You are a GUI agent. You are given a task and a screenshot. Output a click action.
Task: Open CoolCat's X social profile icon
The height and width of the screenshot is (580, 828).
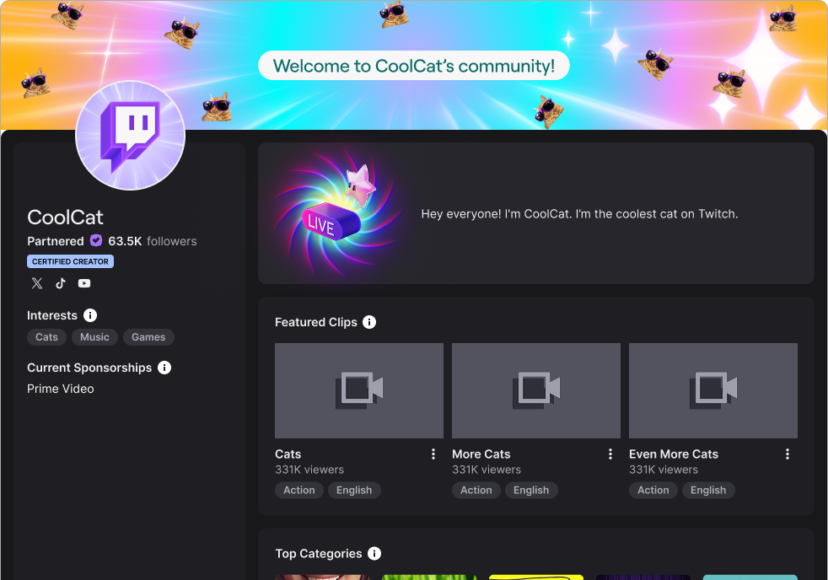(x=37, y=283)
